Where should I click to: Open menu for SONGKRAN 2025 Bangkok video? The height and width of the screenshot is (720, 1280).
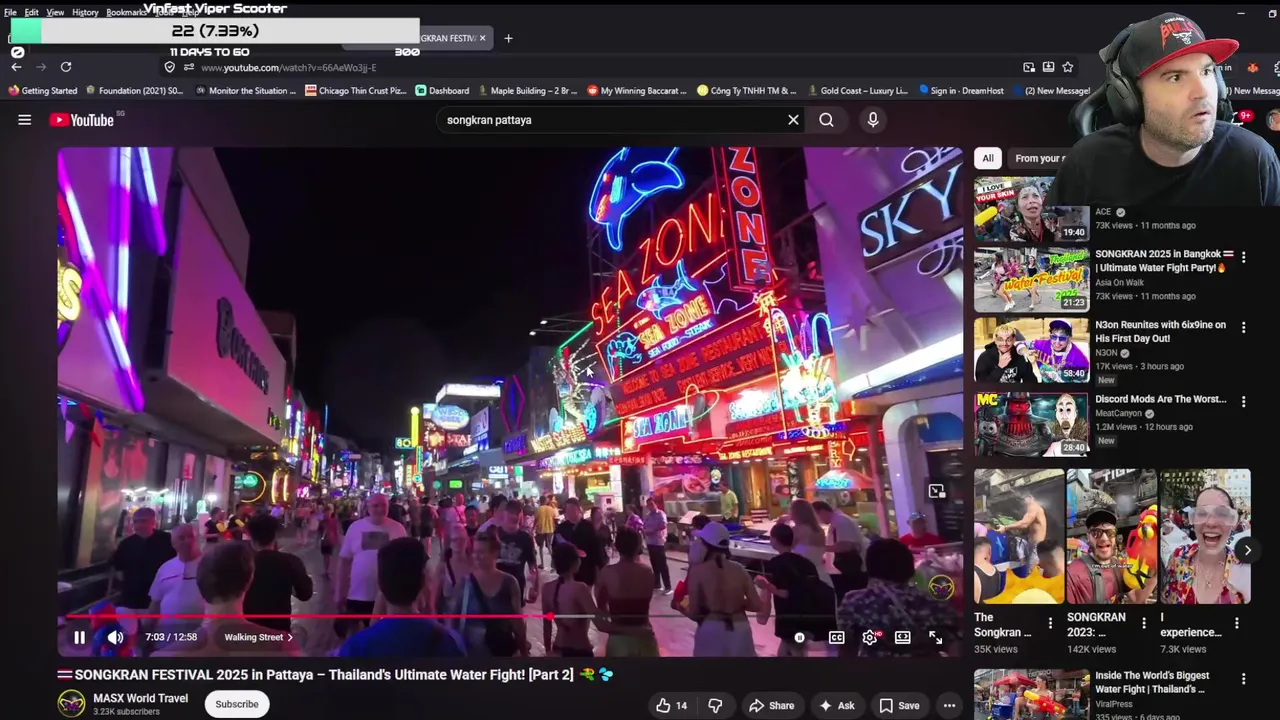click(x=1243, y=258)
